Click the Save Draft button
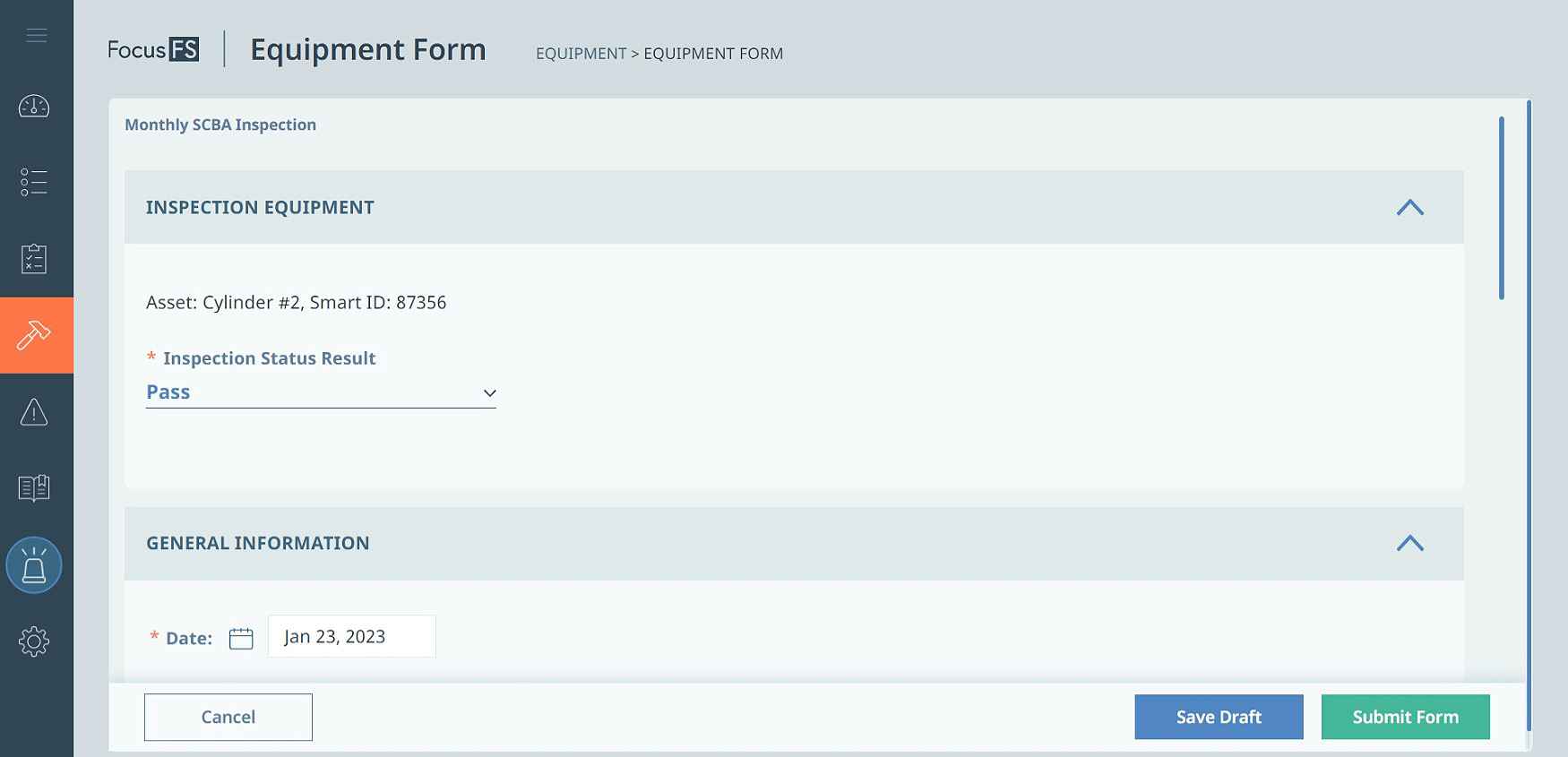The height and width of the screenshot is (757, 1568). pos(1219,717)
